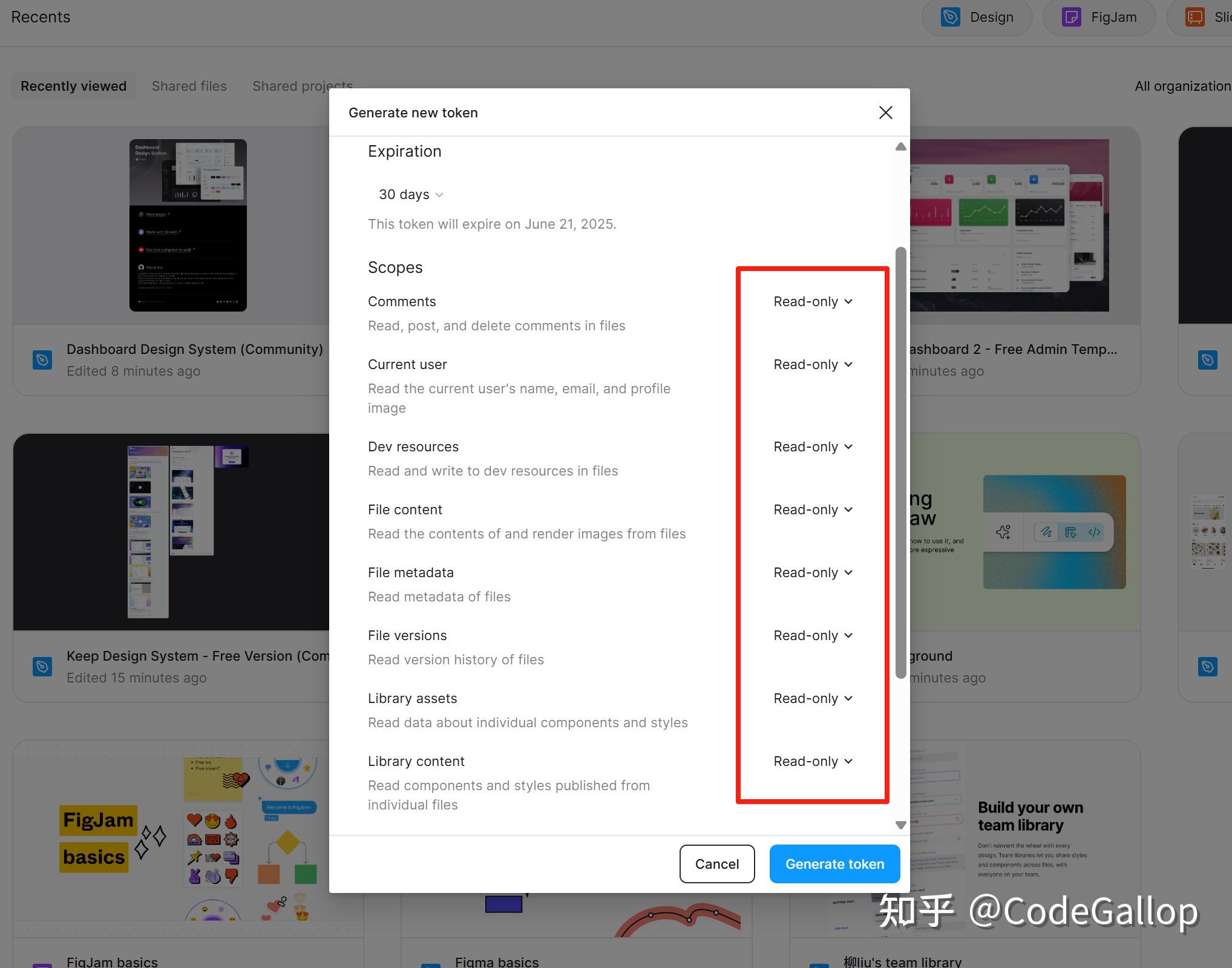Click the Design file icon in header
The height and width of the screenshot is (968, 1232).
[x=951, y=17]
